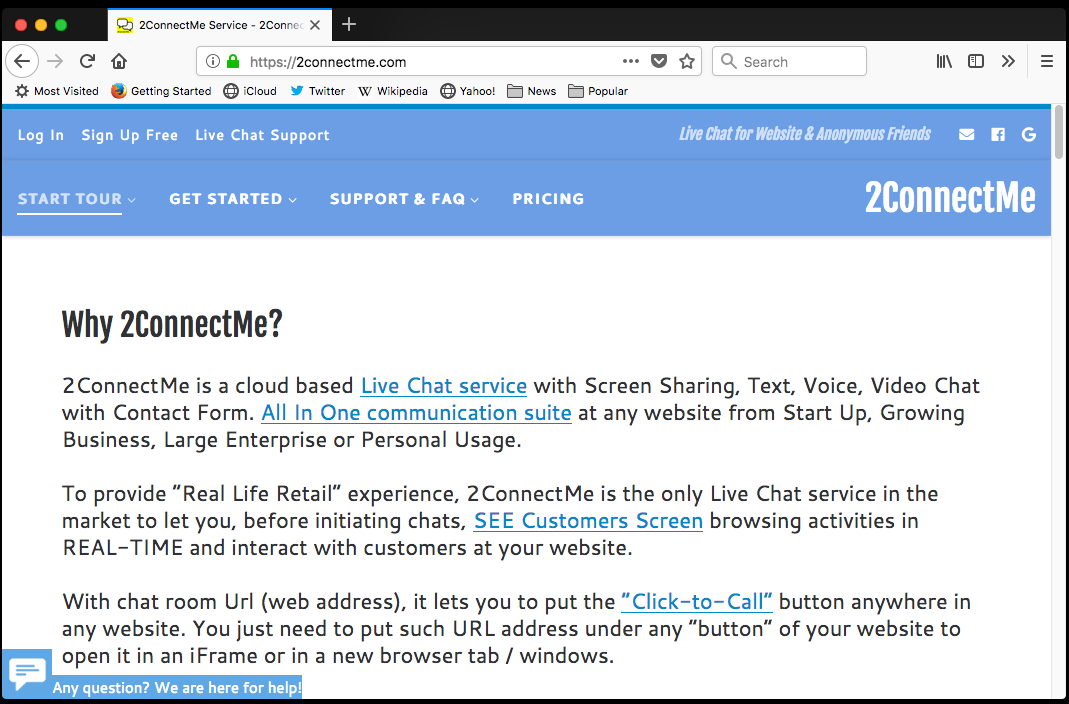1069x704 pixels.
Task: Open the browser home page
Action: 119,61
